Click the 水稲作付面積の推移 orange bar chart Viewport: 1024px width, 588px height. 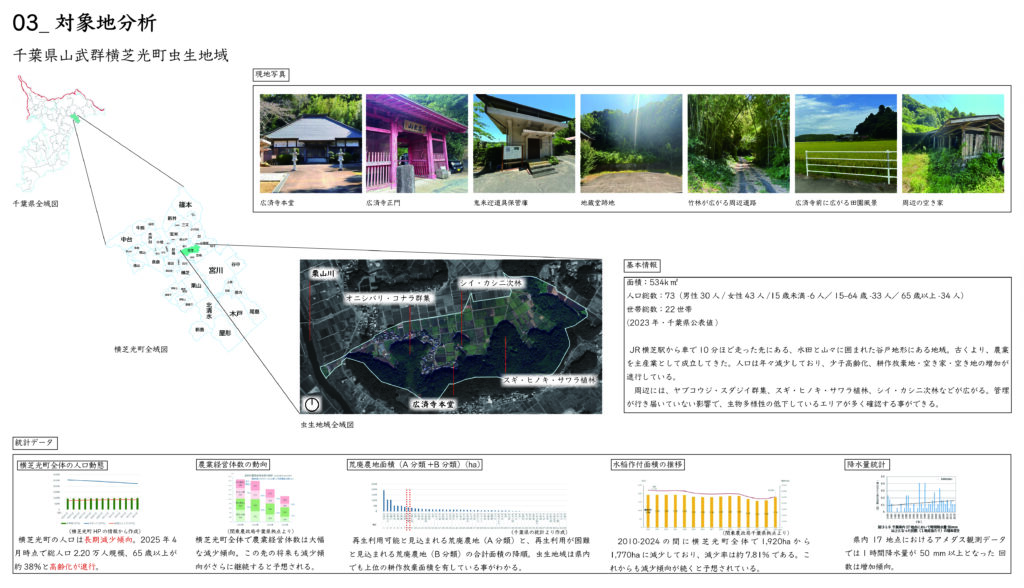pyautogui.click(x=710, y=501)
